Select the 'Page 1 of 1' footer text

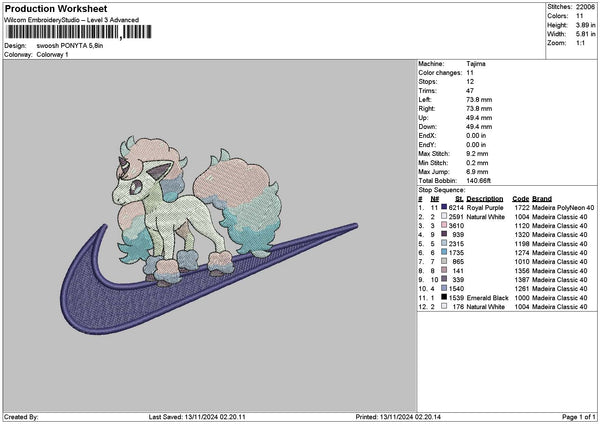(579, 417)
